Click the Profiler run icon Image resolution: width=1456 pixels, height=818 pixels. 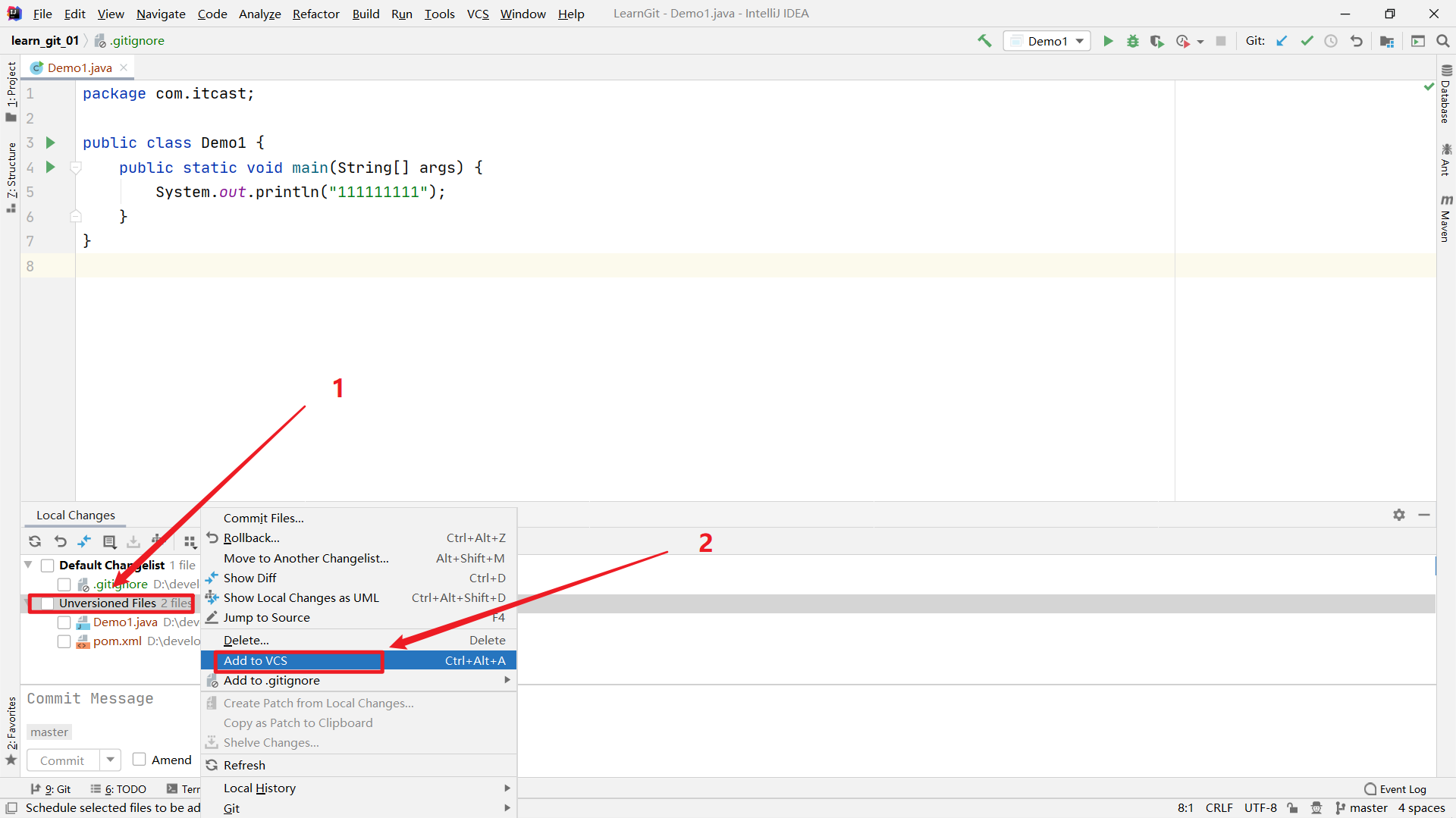click(x=1182, y=41)
